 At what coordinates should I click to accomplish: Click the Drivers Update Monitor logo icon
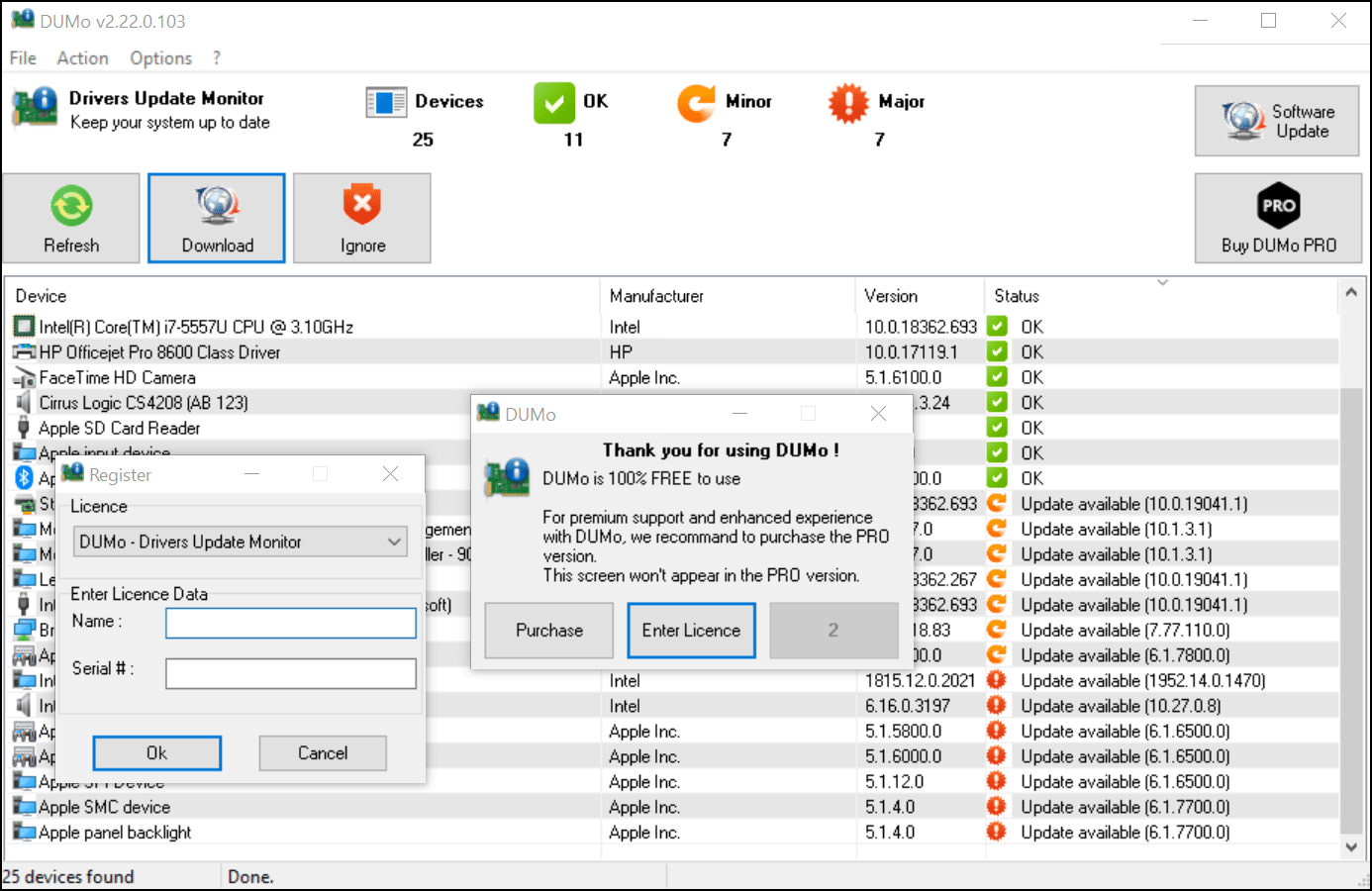pos(36,107)
